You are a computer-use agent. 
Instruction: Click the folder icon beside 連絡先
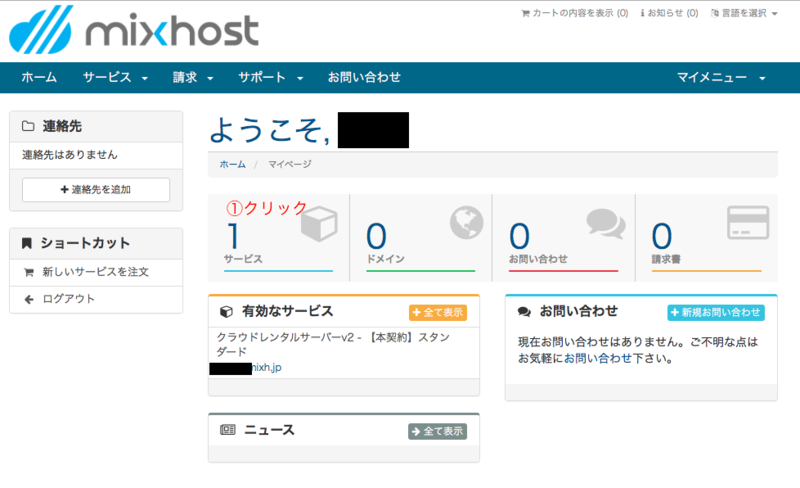(28, 126)
